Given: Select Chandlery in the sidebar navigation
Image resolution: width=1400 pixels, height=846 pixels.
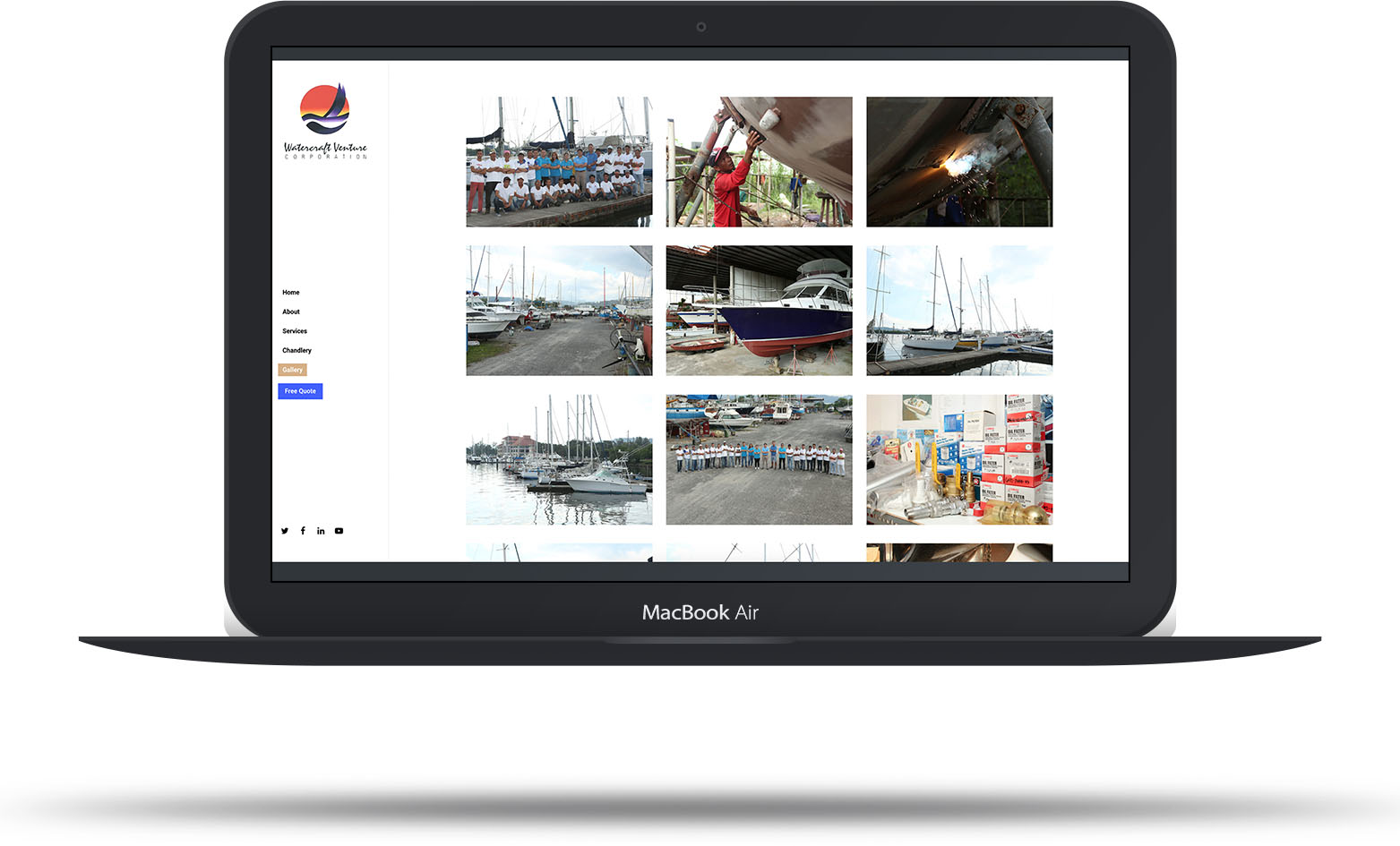Looking at the screenshot, I should click(x=296, y=351).
